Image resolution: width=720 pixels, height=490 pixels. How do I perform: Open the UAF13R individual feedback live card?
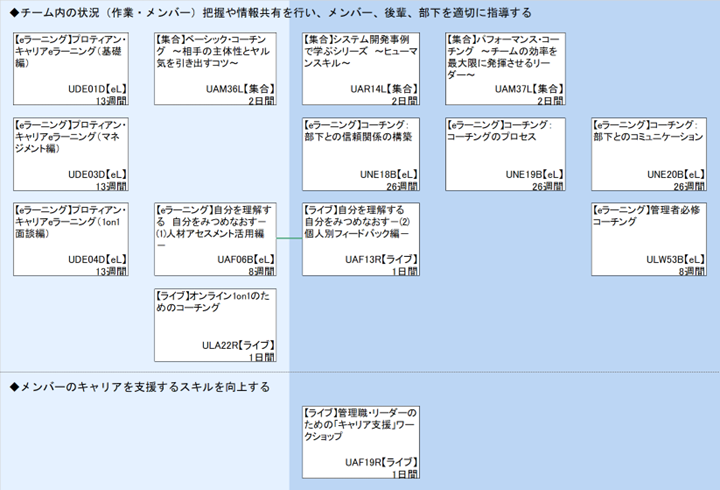[x=361, y=239]
